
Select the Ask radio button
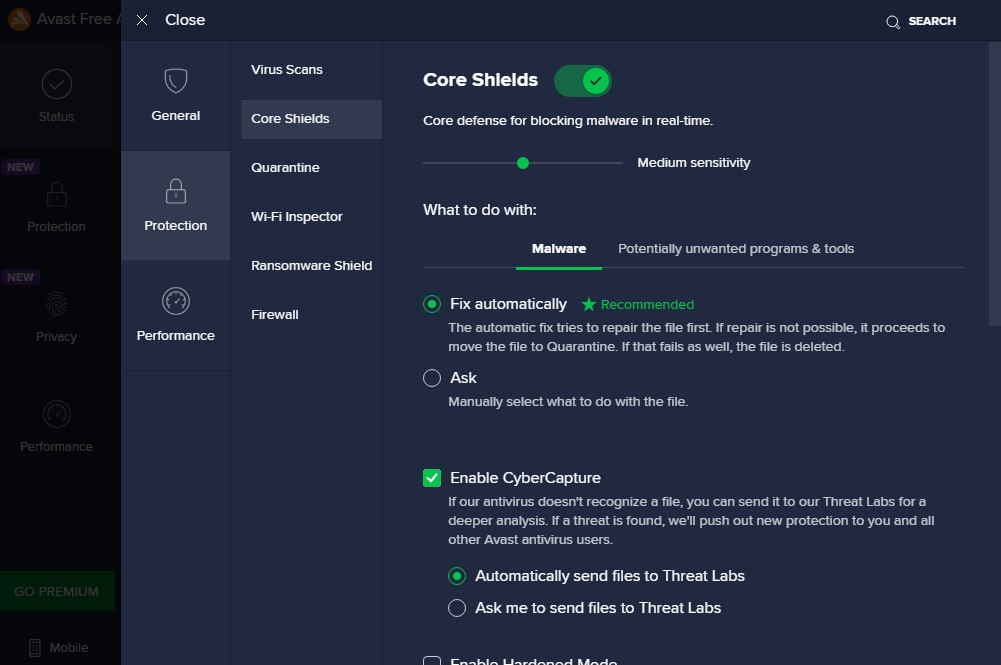click(x=432, y=378)
